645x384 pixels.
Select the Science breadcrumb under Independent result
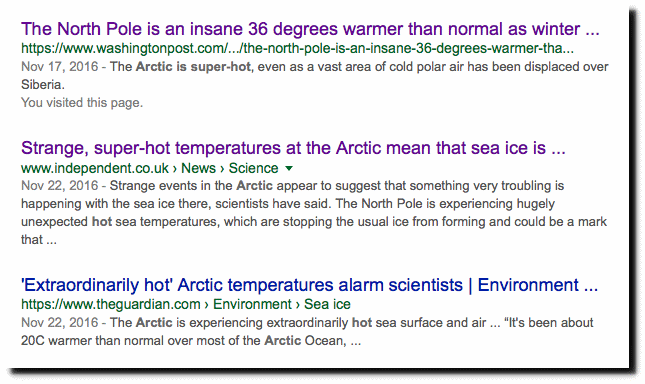pos(253,168)
